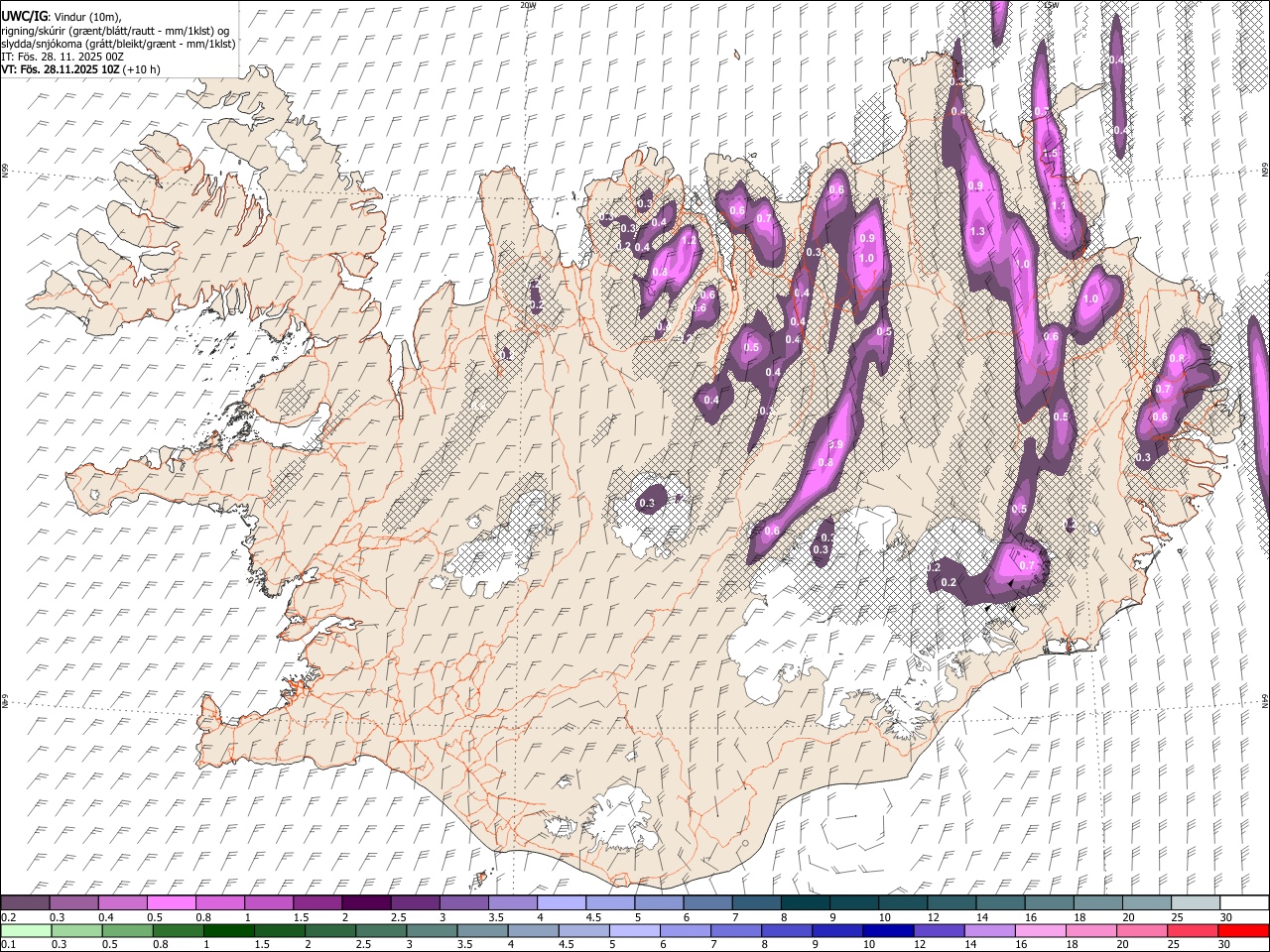
Task: Click the '12' label on the lower rain scale
Action: pos(919,945)
